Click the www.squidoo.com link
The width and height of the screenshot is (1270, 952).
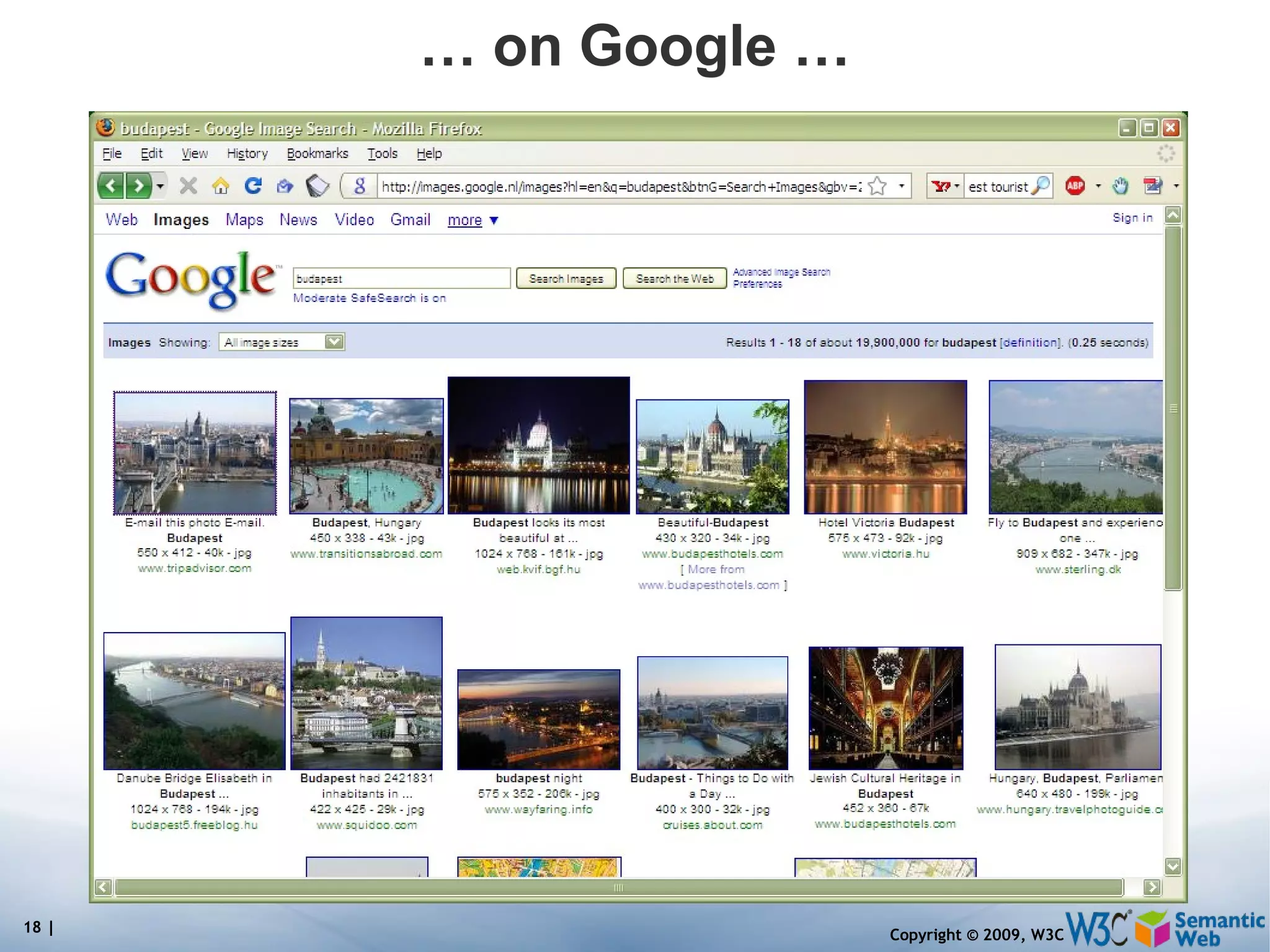click(x=366, y=825)
